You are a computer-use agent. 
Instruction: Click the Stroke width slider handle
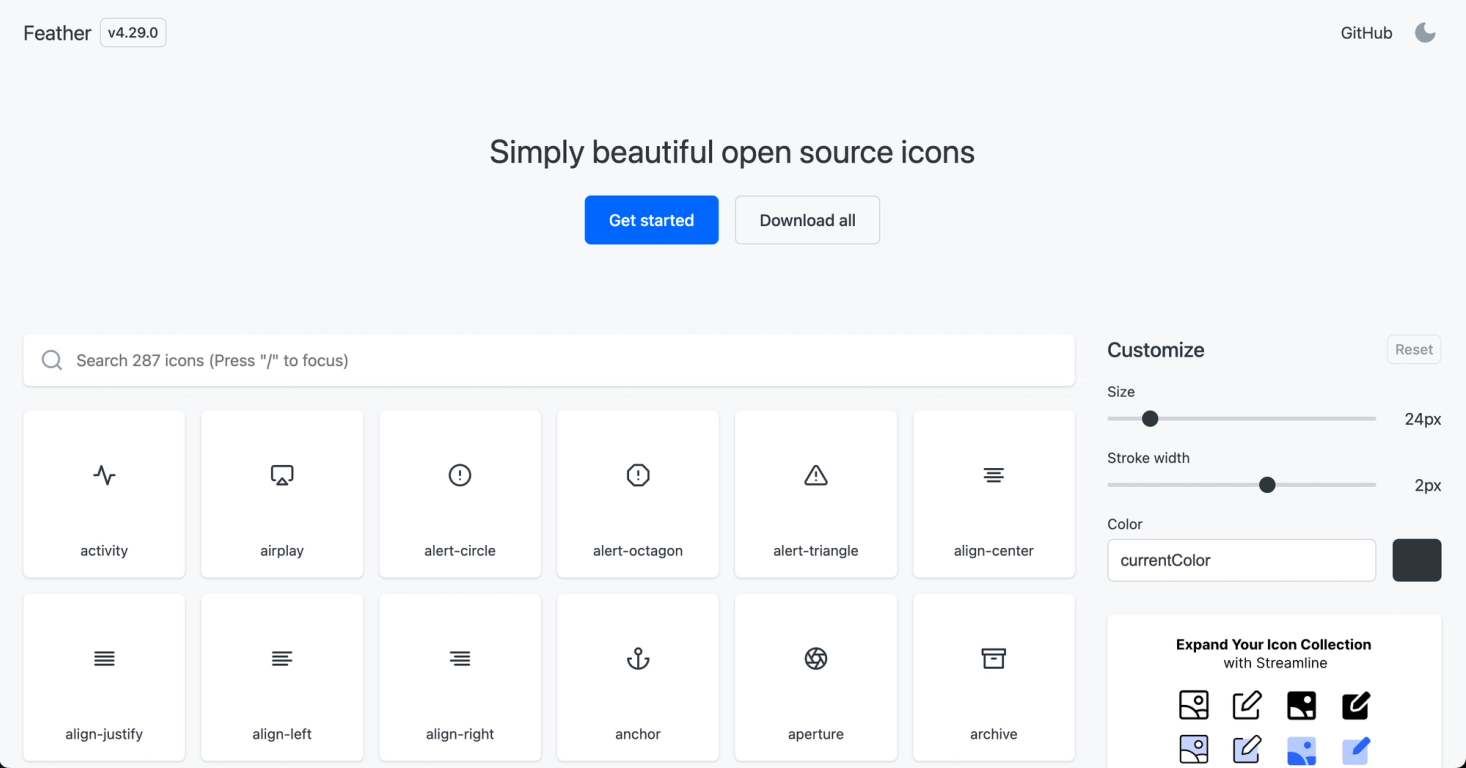pos(1267,485)
